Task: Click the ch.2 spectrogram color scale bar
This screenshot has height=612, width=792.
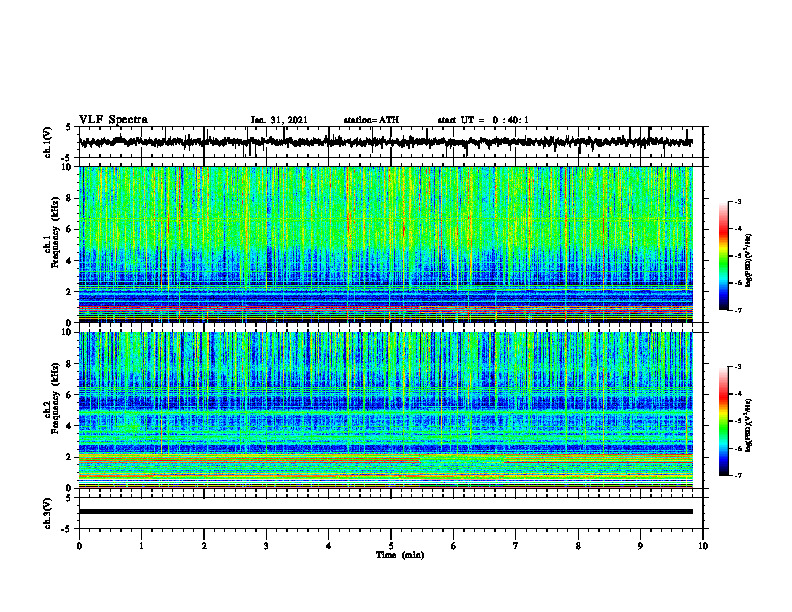Action: (723, 421)
